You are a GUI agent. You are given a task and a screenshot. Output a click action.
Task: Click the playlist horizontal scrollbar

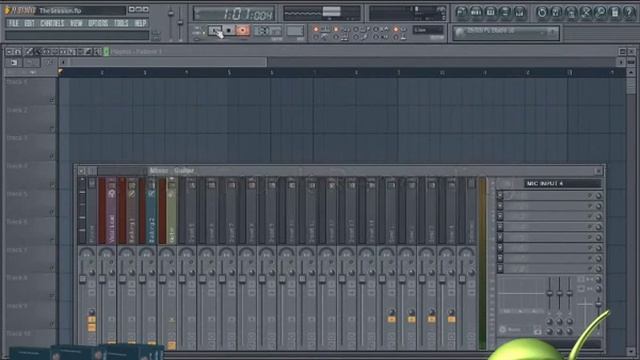click(x=168, y=62)
